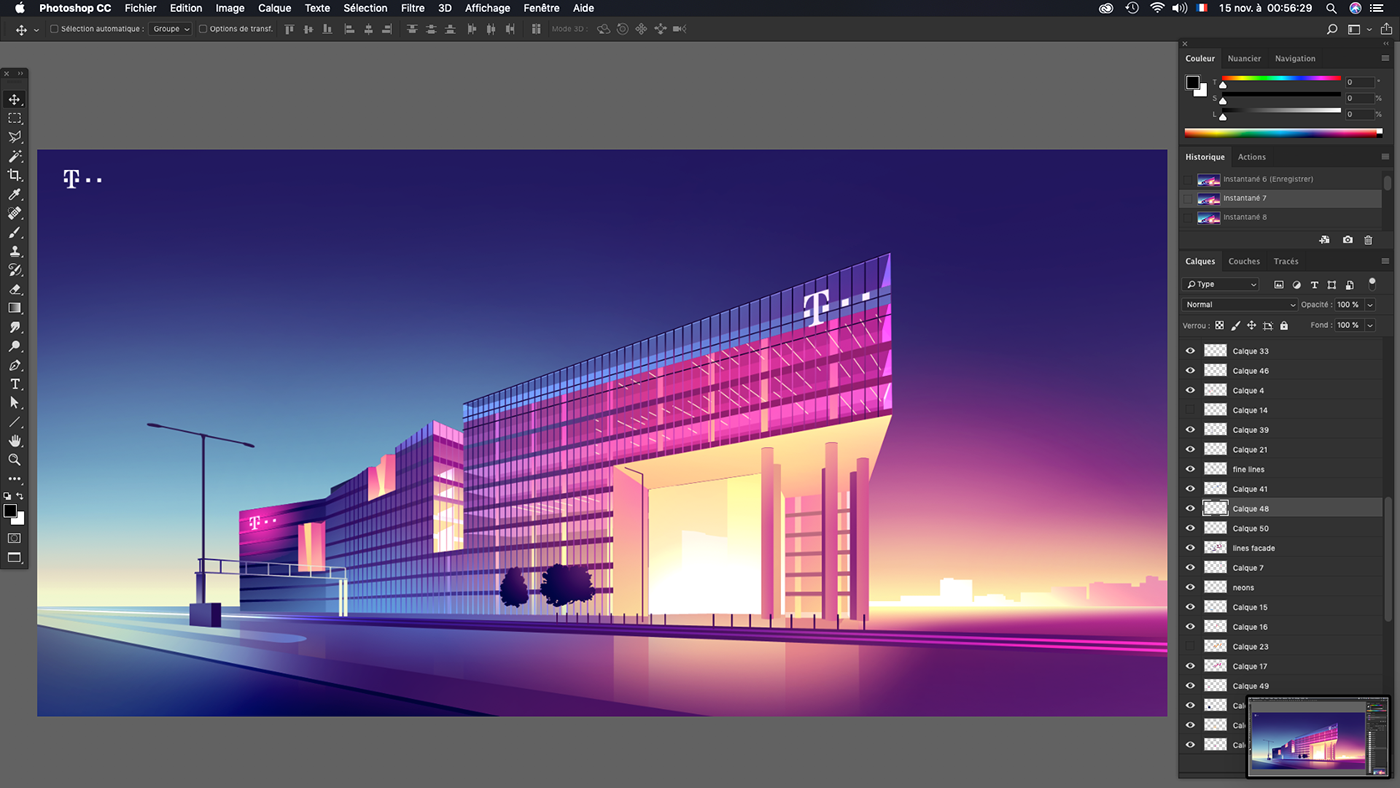Select the Crop tool
Image resolution: width=1400 pixels, height=788 pixels.
point(15,176)
